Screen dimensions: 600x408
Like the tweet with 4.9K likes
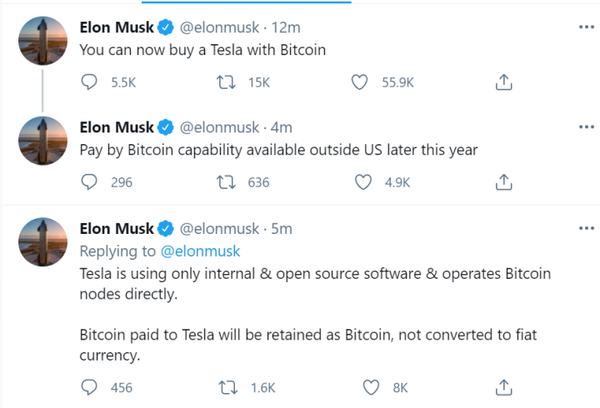pyautogui.click(x=363, y=182)
